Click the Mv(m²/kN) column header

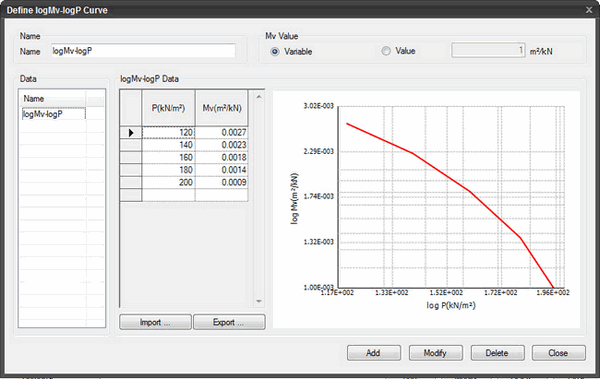(222, 108)
